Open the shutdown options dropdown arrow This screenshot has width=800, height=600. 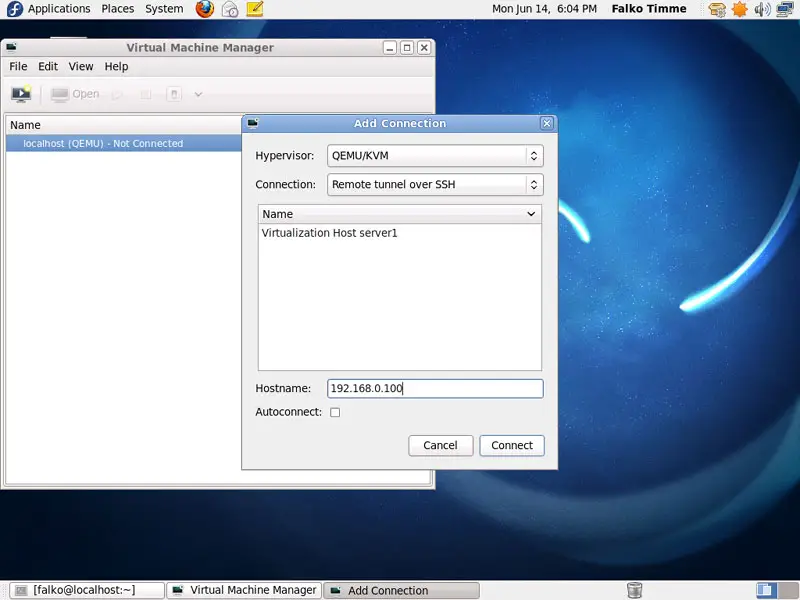[198, 94]
